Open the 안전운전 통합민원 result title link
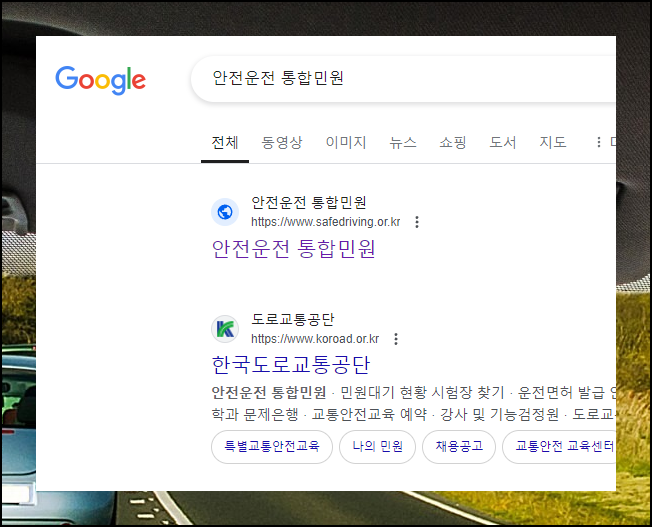Screen dimensions: 652x527 (x=294, y=249)
